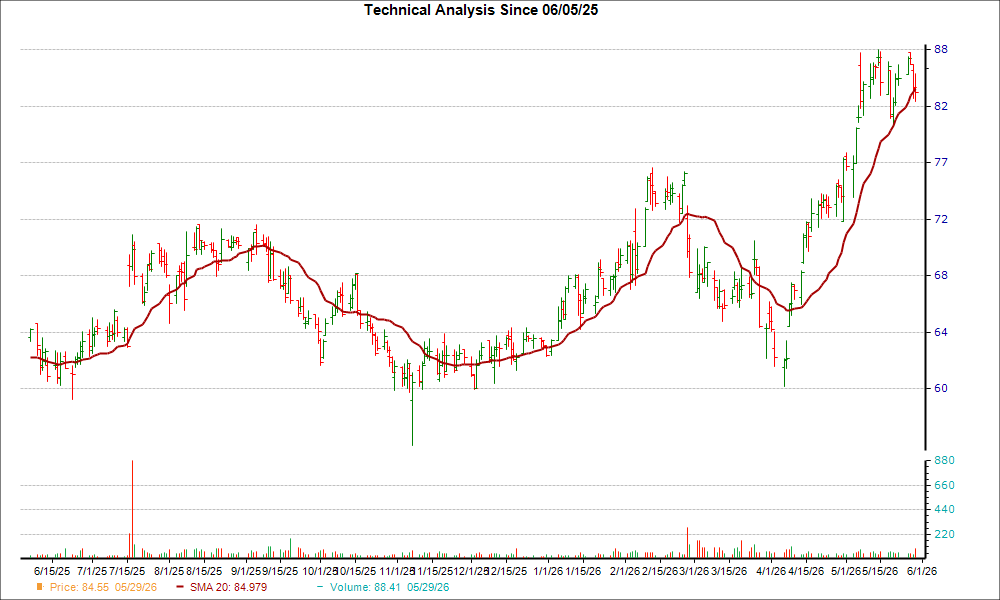Click the 7/15/25 date label
This screenshot has width=1000, height=600.
pos(127,571)
